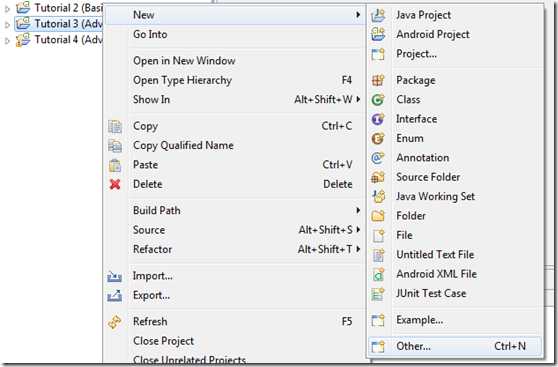Screen dimensions: 558x367
Task: Expand the Tutorial 4 project node
Action: [x=7, y=41]
